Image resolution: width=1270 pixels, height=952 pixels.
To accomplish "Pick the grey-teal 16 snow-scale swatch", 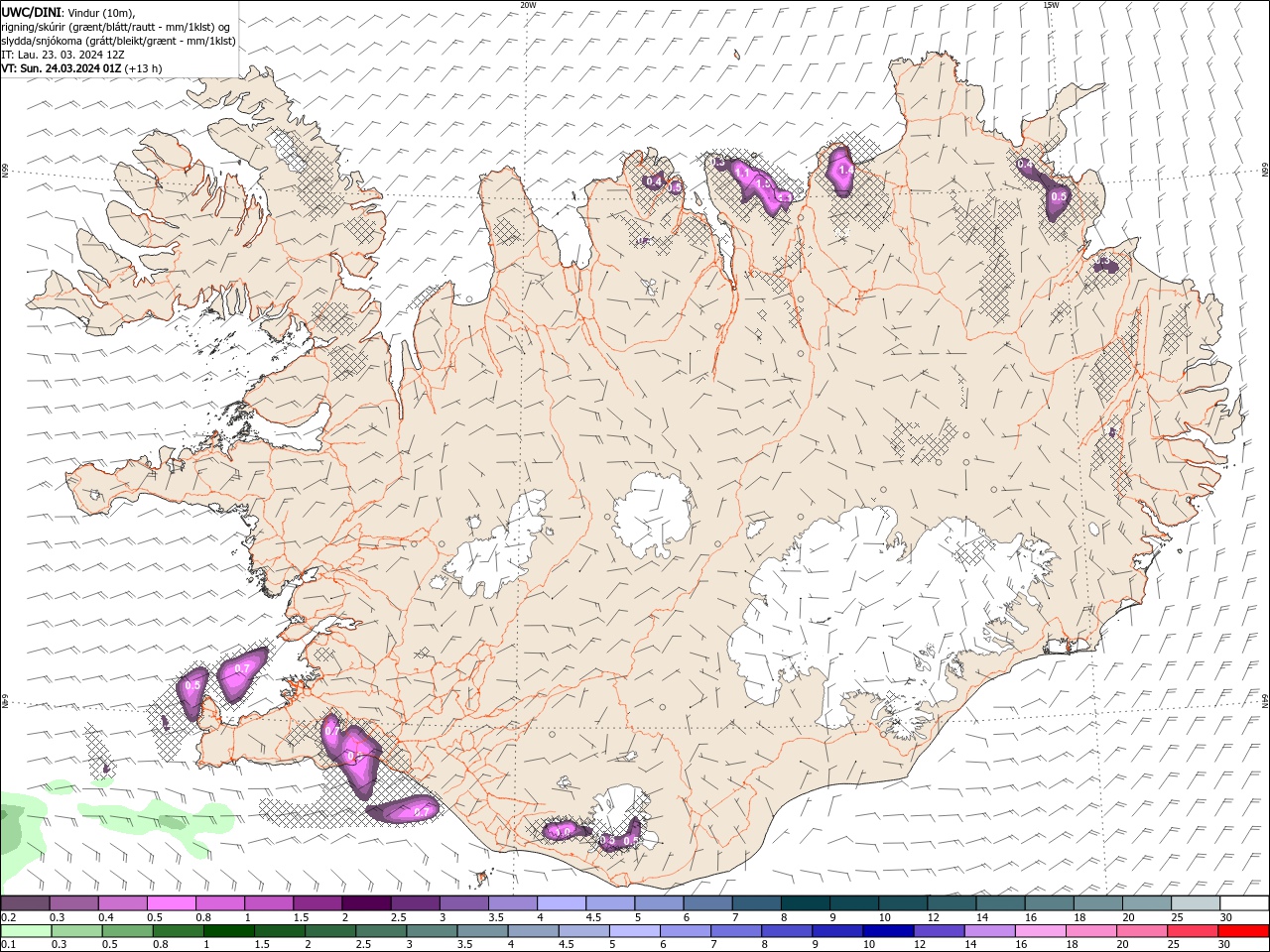I will (x=1049, y=903).
